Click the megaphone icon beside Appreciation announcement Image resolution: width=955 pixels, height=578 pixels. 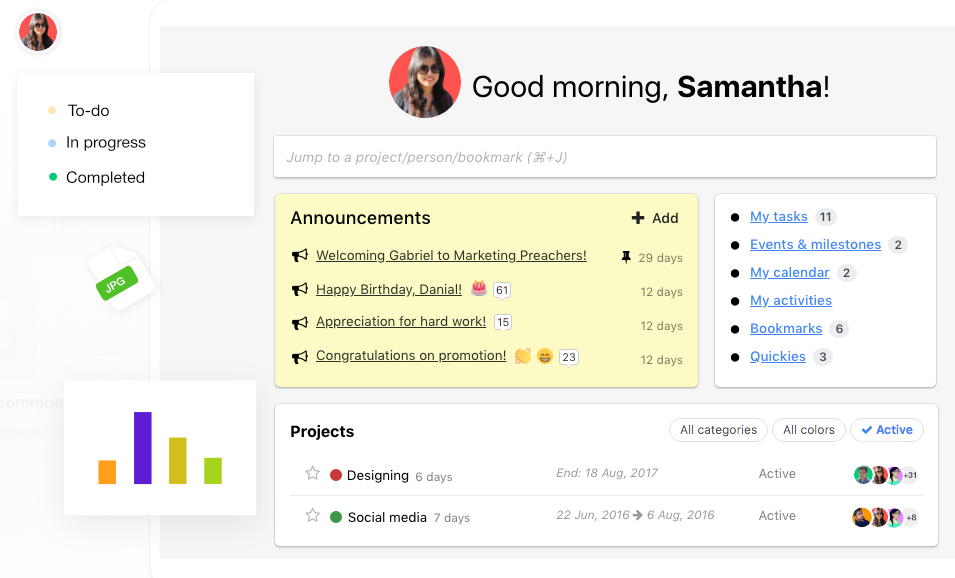(x=299, y=323)
